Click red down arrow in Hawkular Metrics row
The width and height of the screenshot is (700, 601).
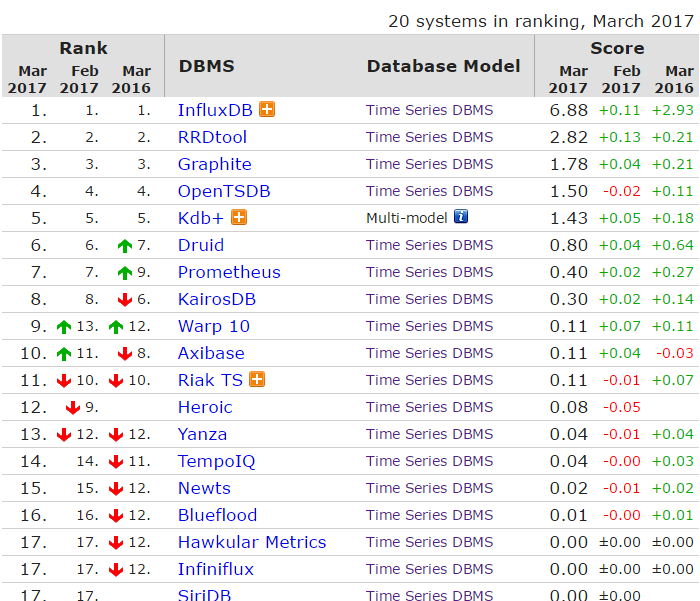tap(116, 543)
